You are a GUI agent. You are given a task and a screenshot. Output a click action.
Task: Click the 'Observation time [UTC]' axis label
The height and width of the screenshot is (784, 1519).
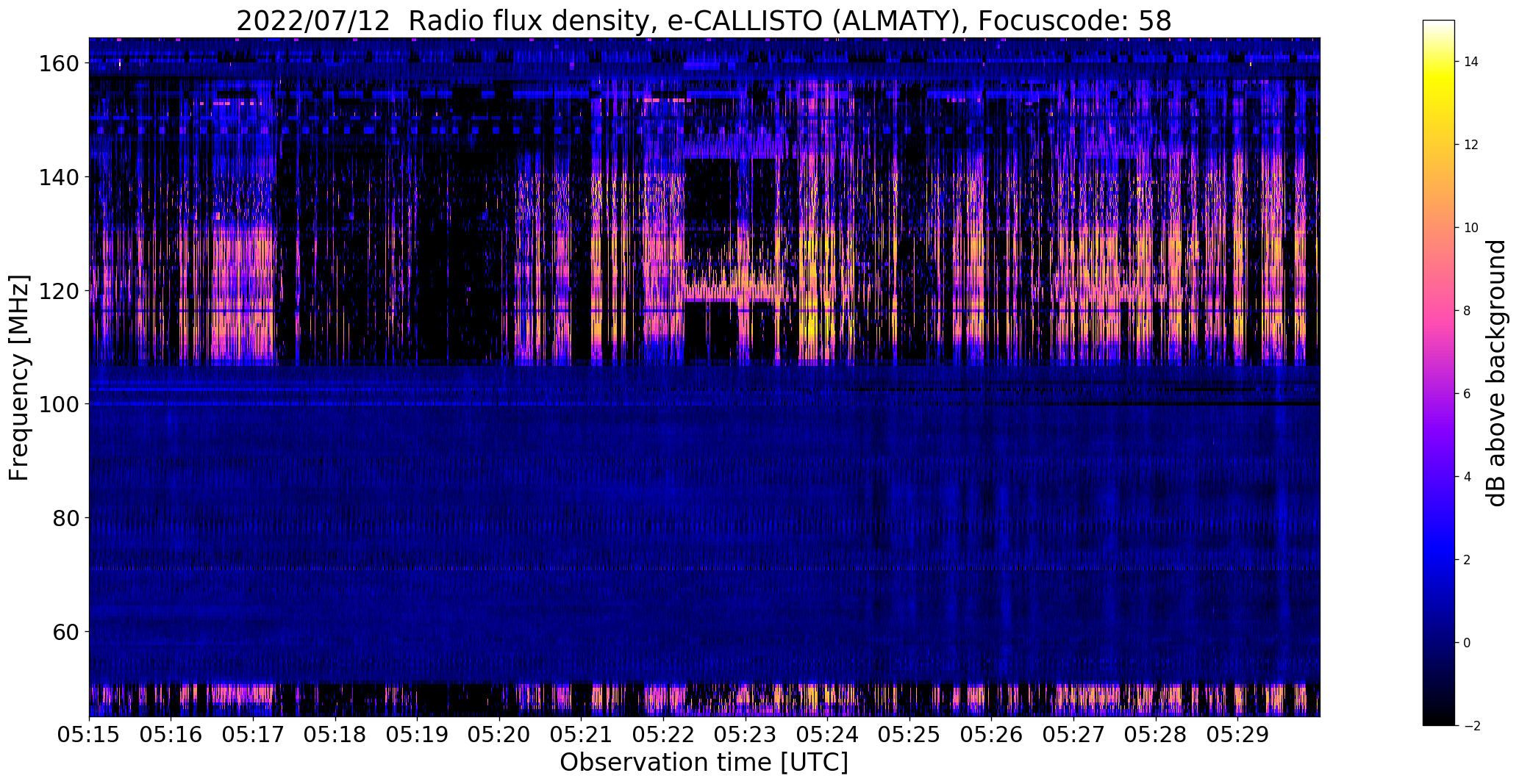coord(704,763)
